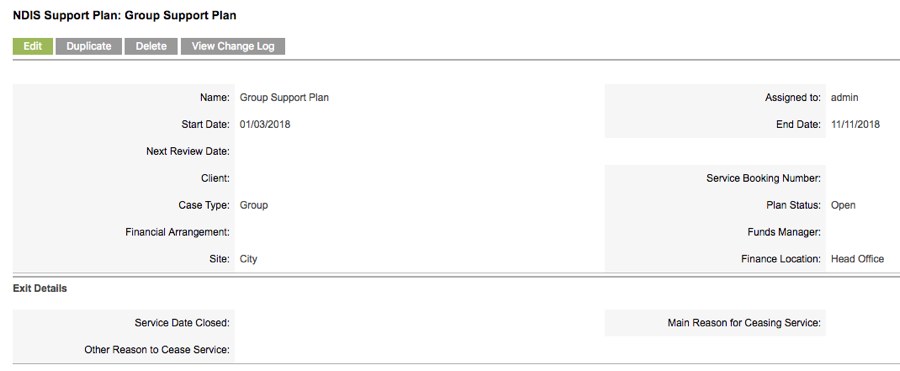Click the NDIS Support Plan page title
900x371 pixels.
[x=125, y=16]
